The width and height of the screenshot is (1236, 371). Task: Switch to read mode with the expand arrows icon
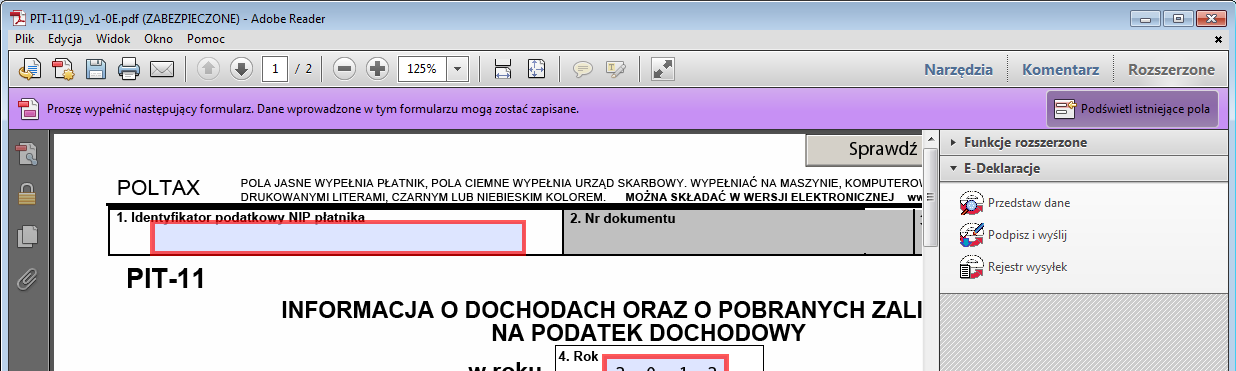click(x=662, y=69)
